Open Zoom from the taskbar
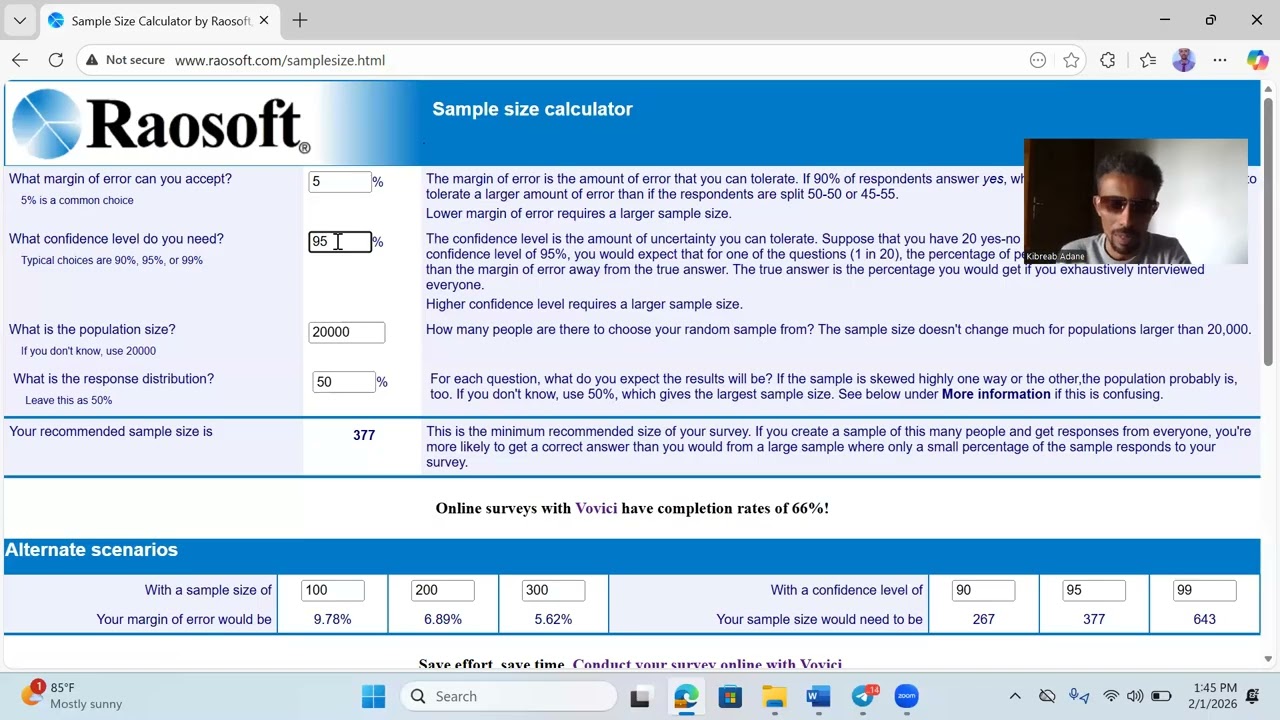This screenshot has width=1280, height=720. (906, 696)
